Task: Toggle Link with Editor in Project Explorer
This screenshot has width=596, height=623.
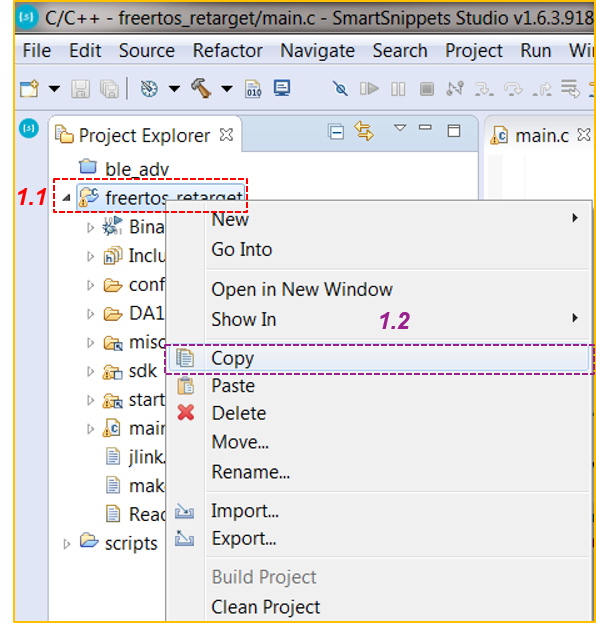Action: (x=364, y=131)
